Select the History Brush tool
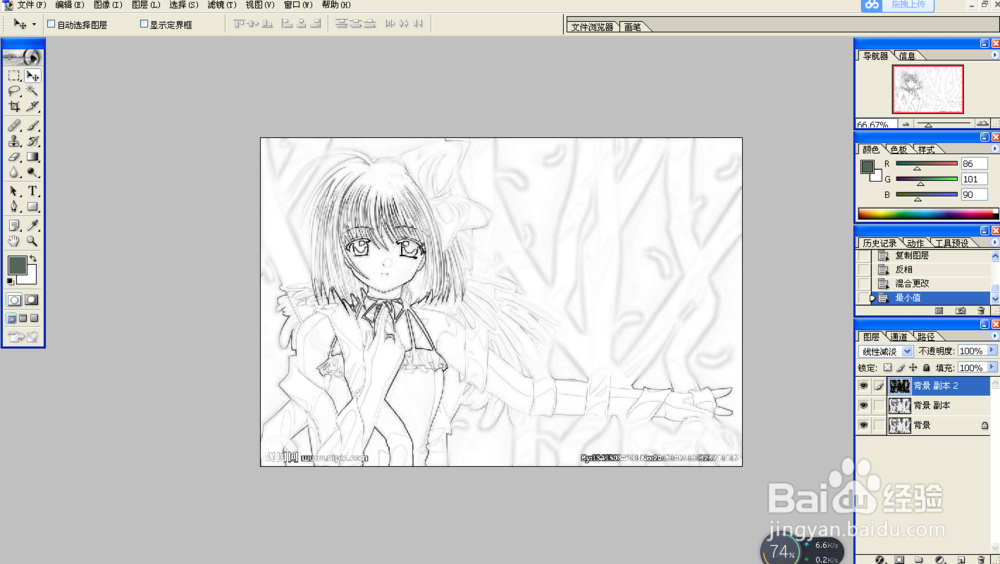 coord(32,141)
